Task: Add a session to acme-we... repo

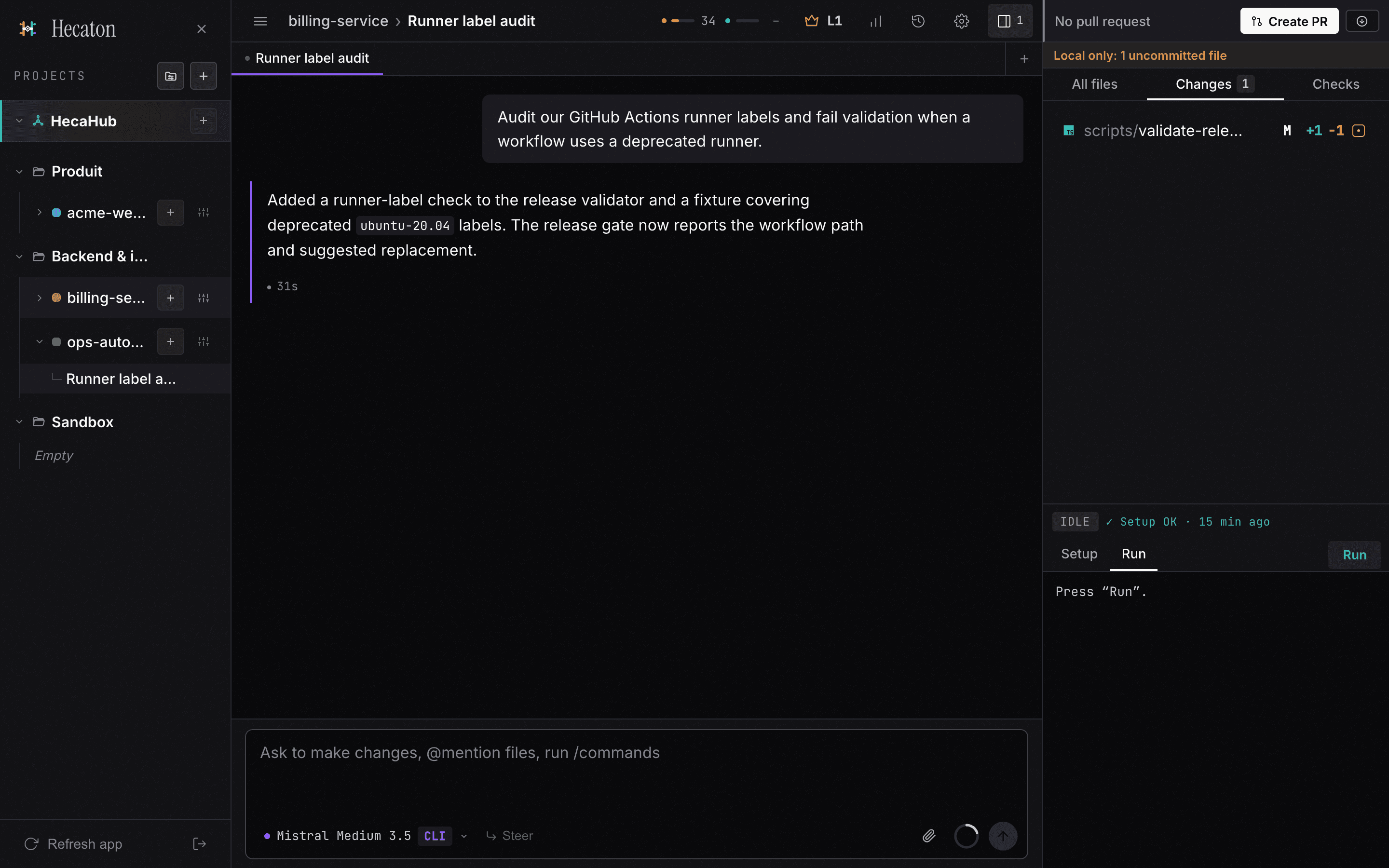Action: [170, 212]
